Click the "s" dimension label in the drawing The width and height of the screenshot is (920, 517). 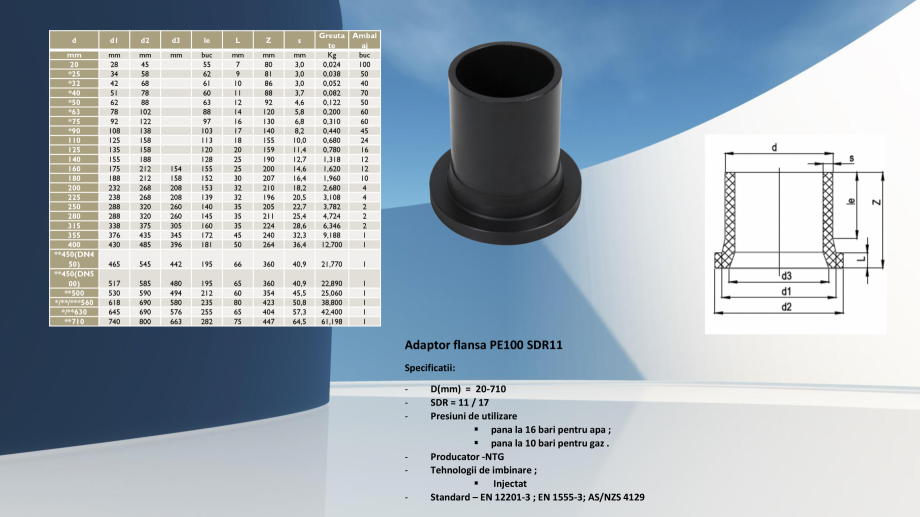851,158
